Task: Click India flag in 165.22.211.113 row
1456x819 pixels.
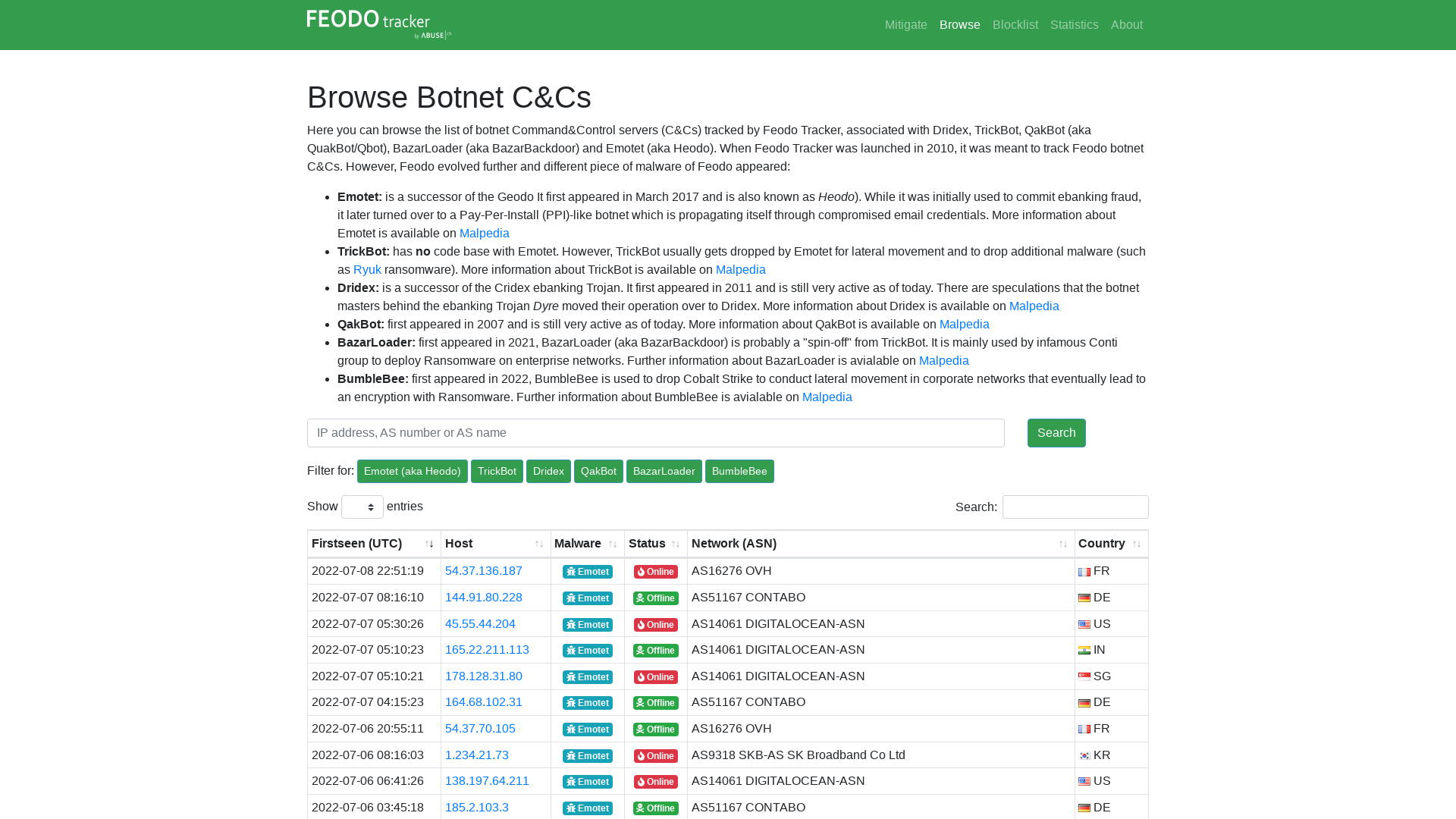Action: (1084, 651)
